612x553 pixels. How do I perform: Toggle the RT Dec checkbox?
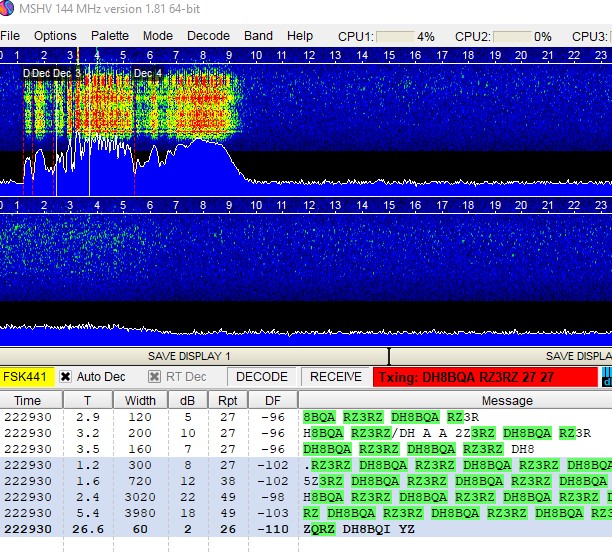click(x=154, y=377)
